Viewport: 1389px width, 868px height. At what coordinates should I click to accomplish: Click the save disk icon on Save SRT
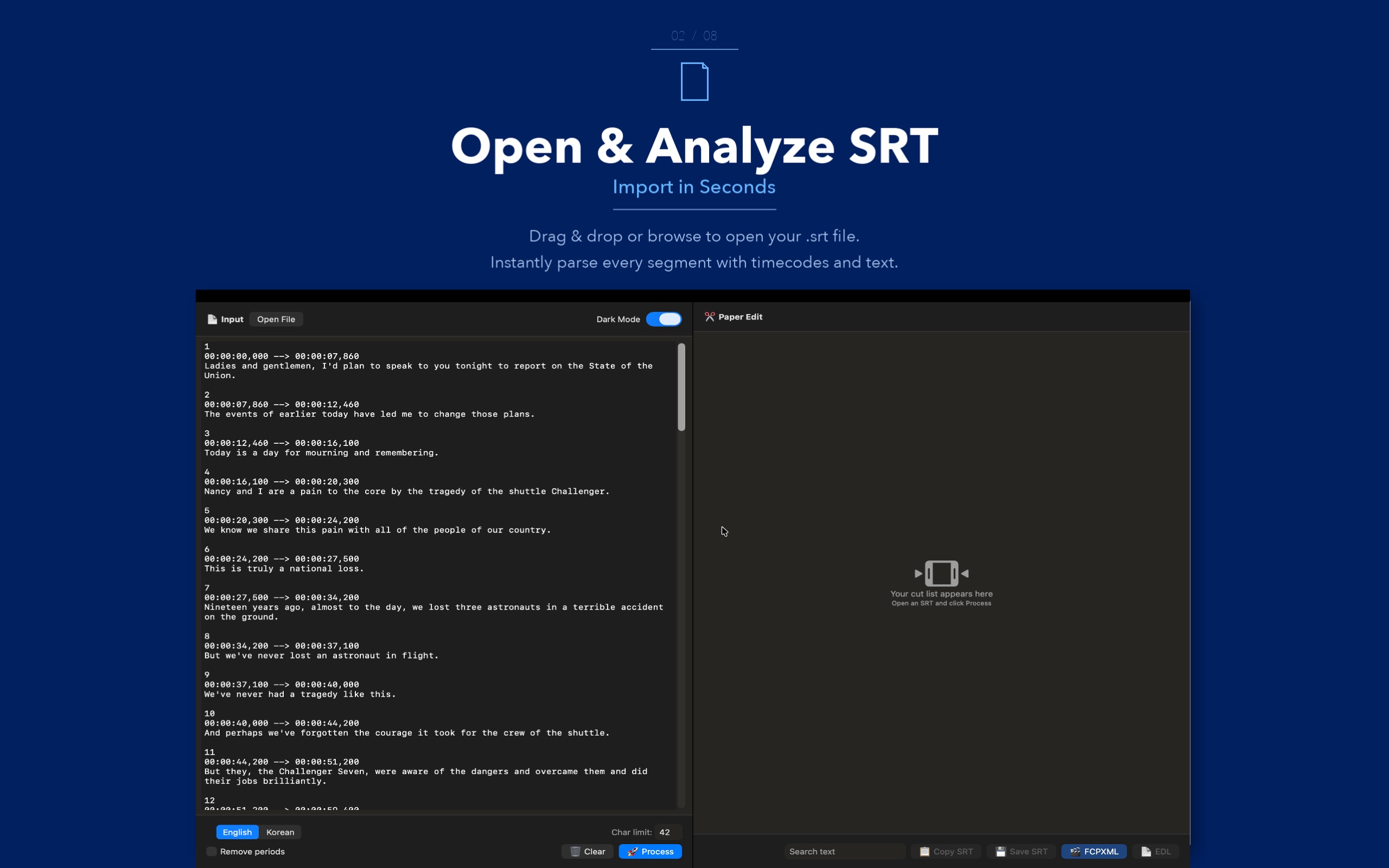pos(1002,851)
